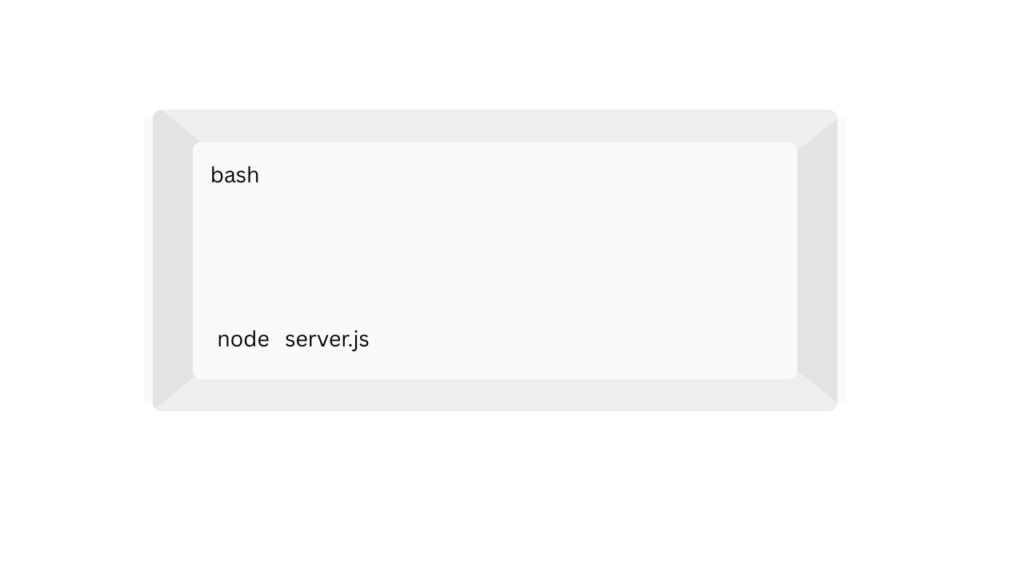Click the top beveled edge of the frame
Screen dimensions: 1024x576
[495, 126]
